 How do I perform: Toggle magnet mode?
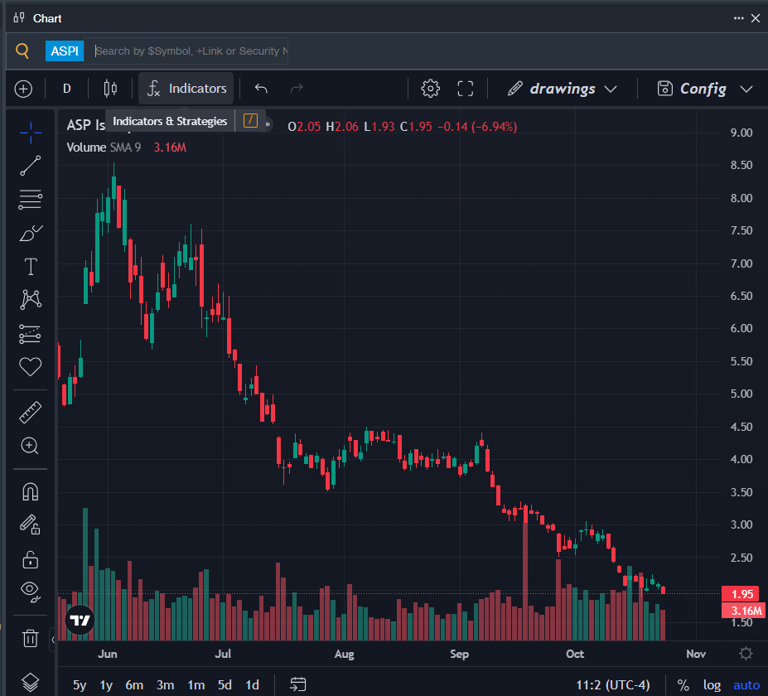(30, 492)
